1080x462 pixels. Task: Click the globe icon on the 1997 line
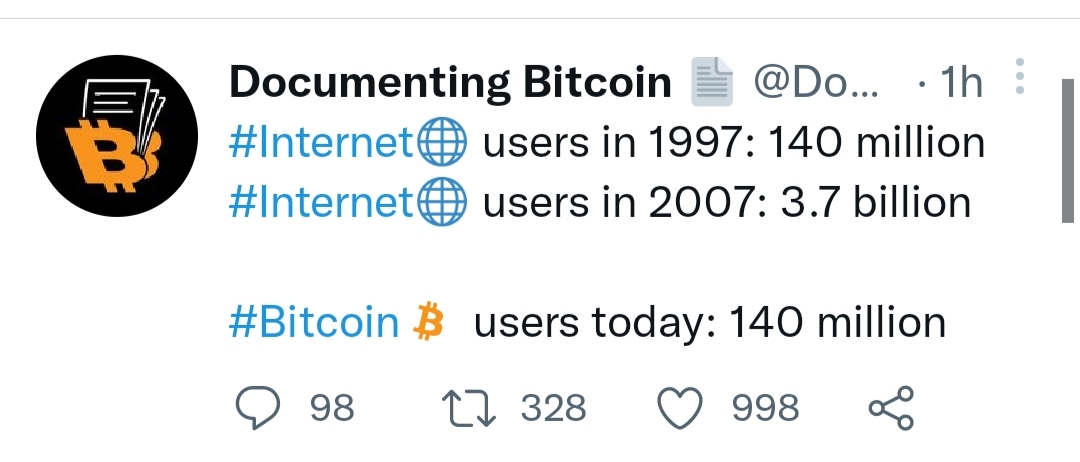click(x=442, y=142)
